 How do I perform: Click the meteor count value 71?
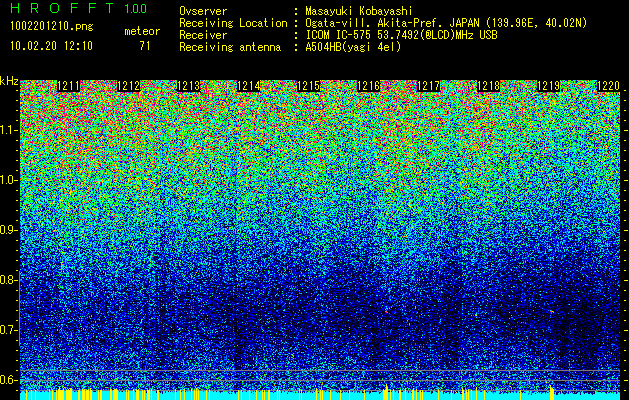coord(145,46)
